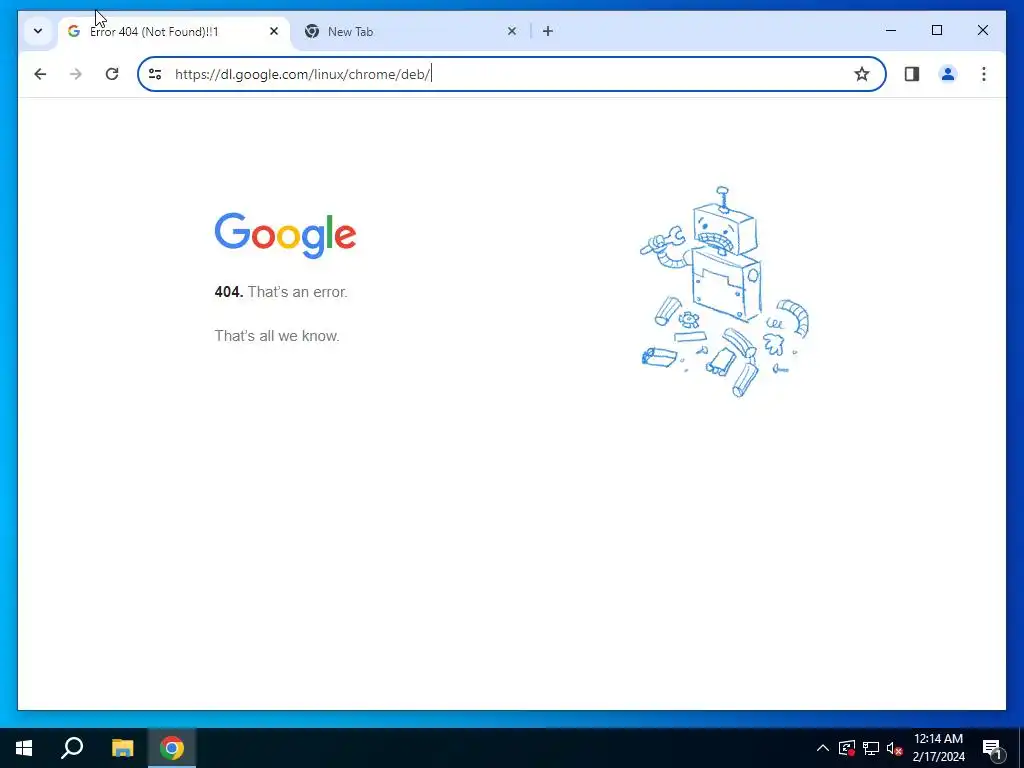Screen dimensions: 1024x768
Task: Open File Explorer from taskbar
Action: coord(122,748)
